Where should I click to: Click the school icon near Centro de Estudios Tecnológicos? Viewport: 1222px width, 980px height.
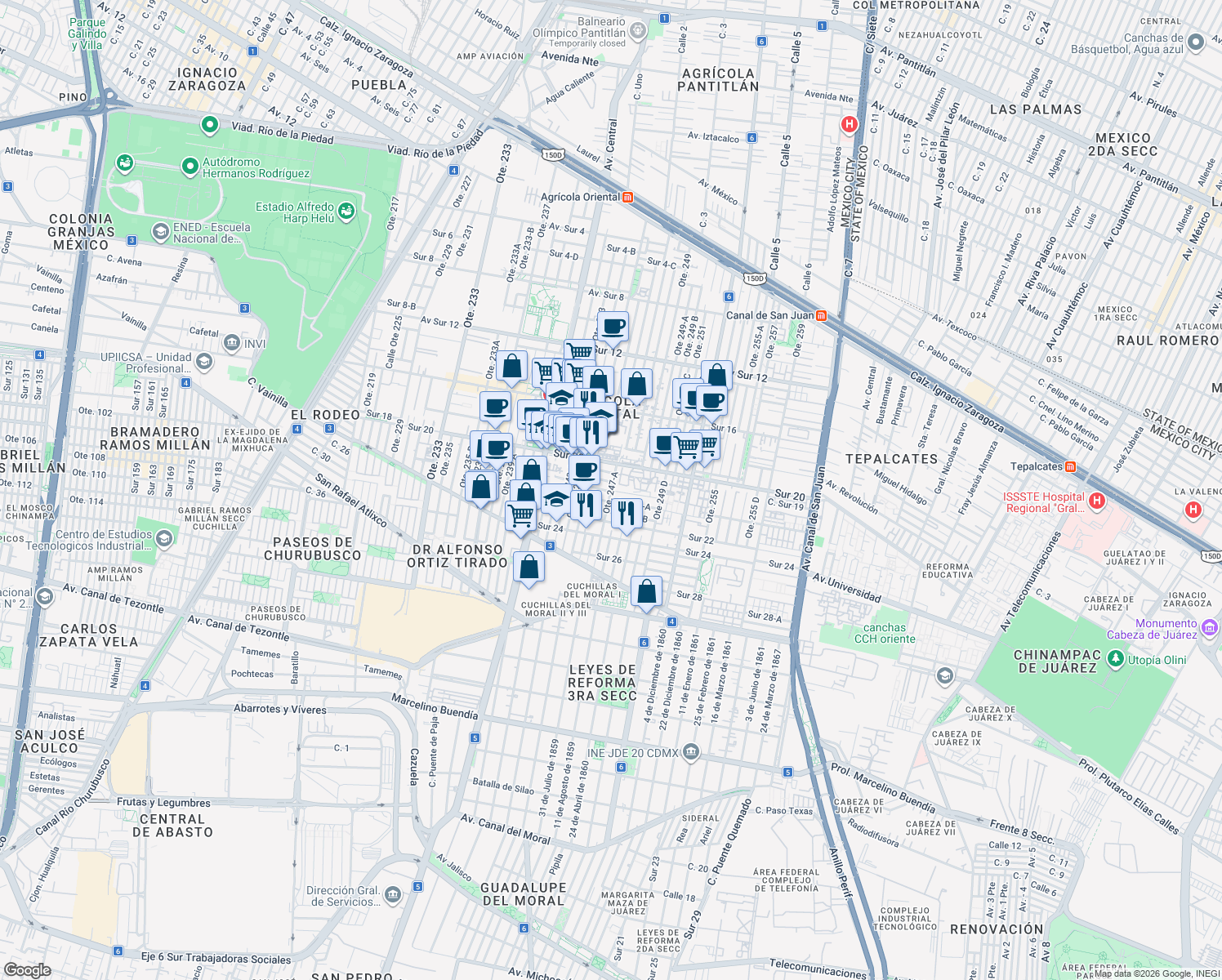coord(163,539)
